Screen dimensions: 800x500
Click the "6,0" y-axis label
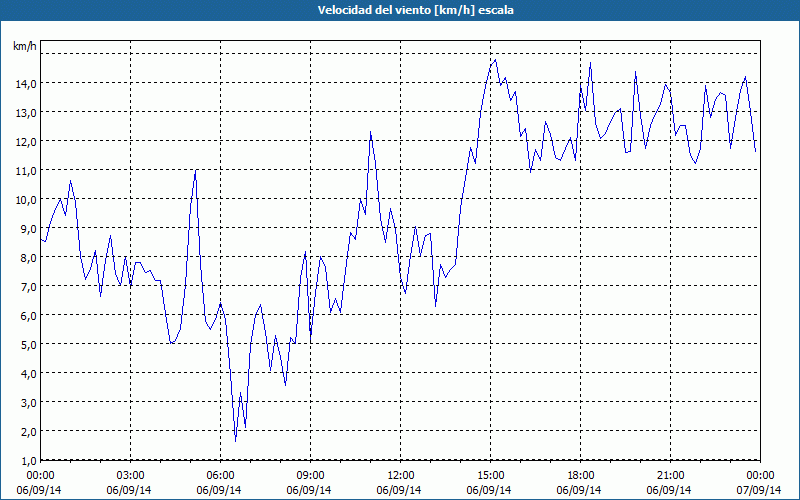tap(27, 316)
